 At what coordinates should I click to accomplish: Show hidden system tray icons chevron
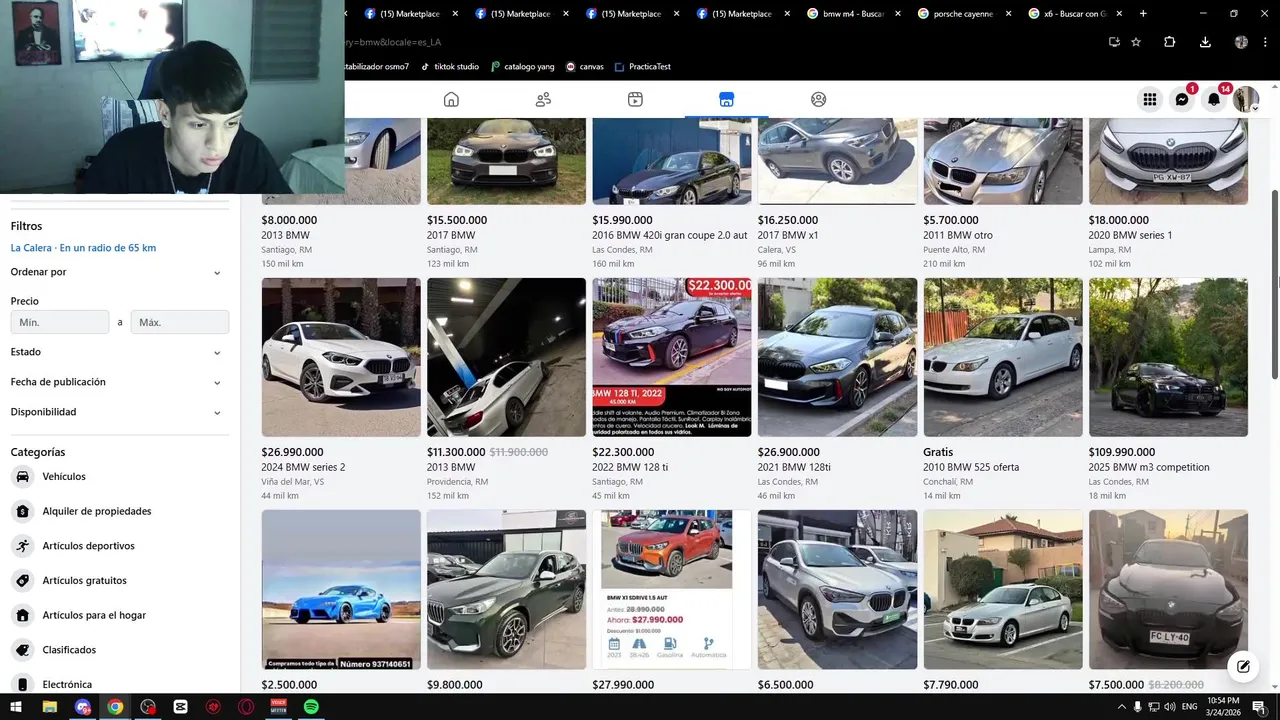click(1121, 707)
